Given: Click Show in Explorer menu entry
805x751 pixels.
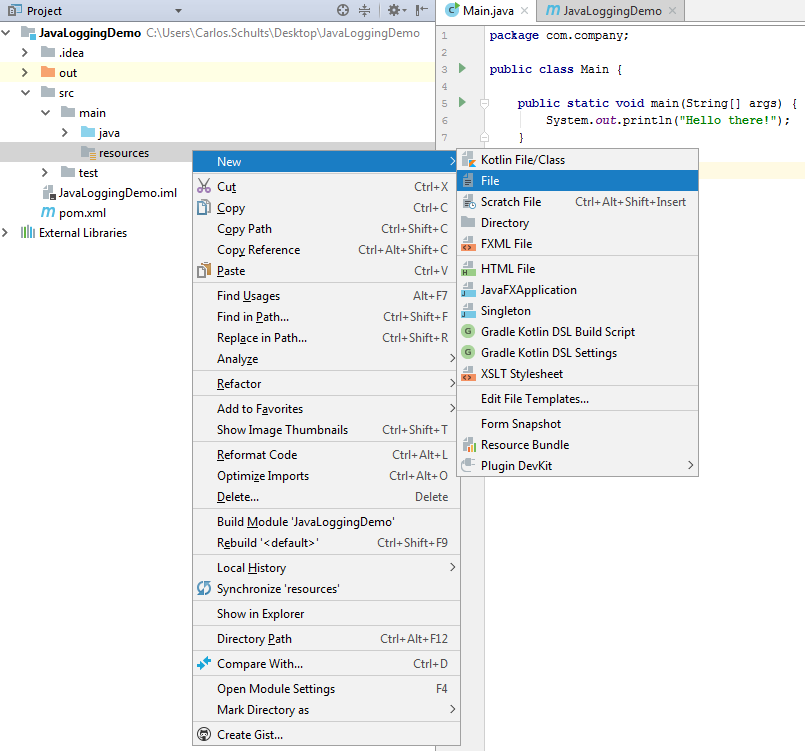Looking at the screenshot, I should (260, 614).
